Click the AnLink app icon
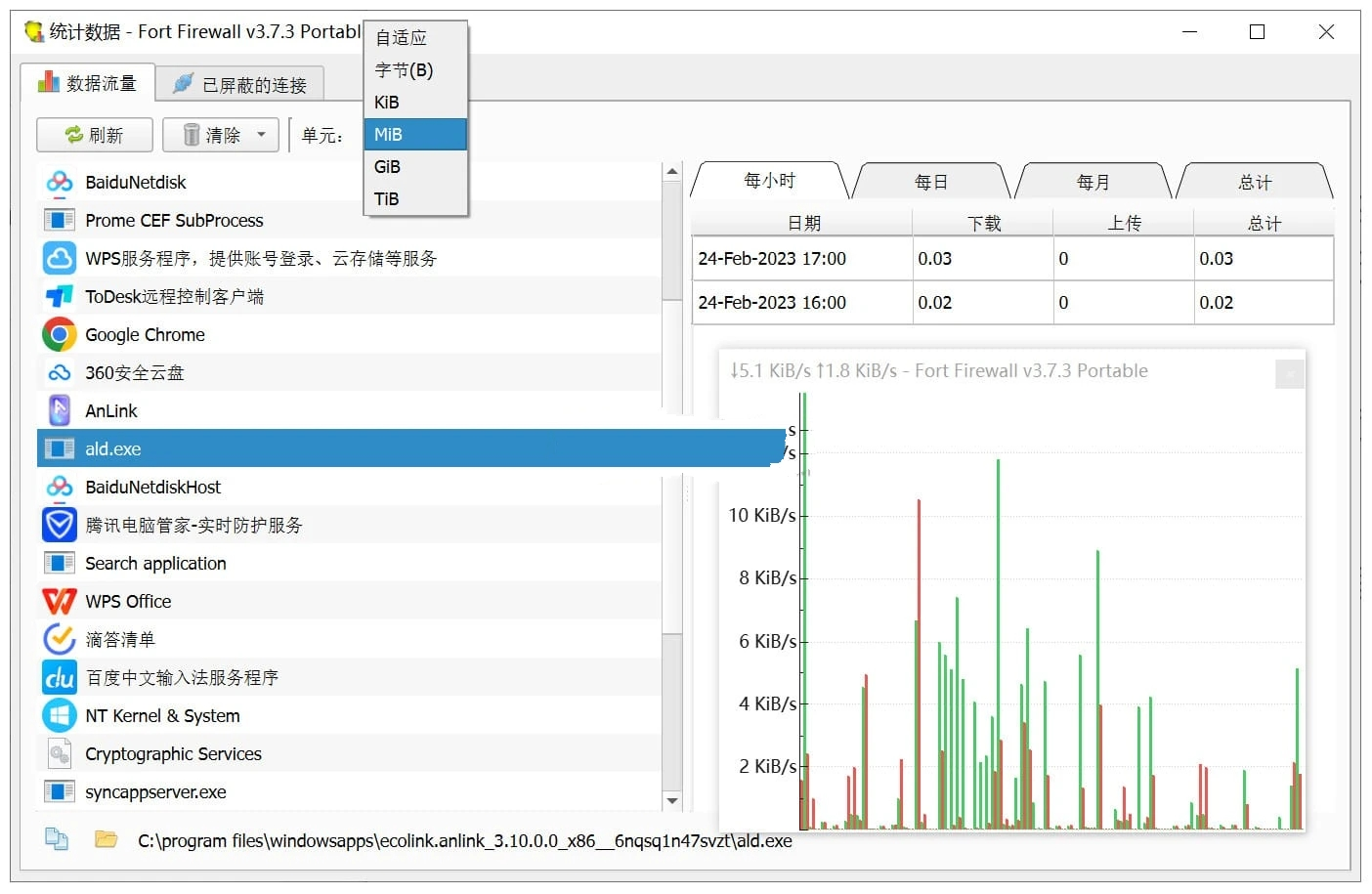1372x894 pixels. (x=60, y=411)
